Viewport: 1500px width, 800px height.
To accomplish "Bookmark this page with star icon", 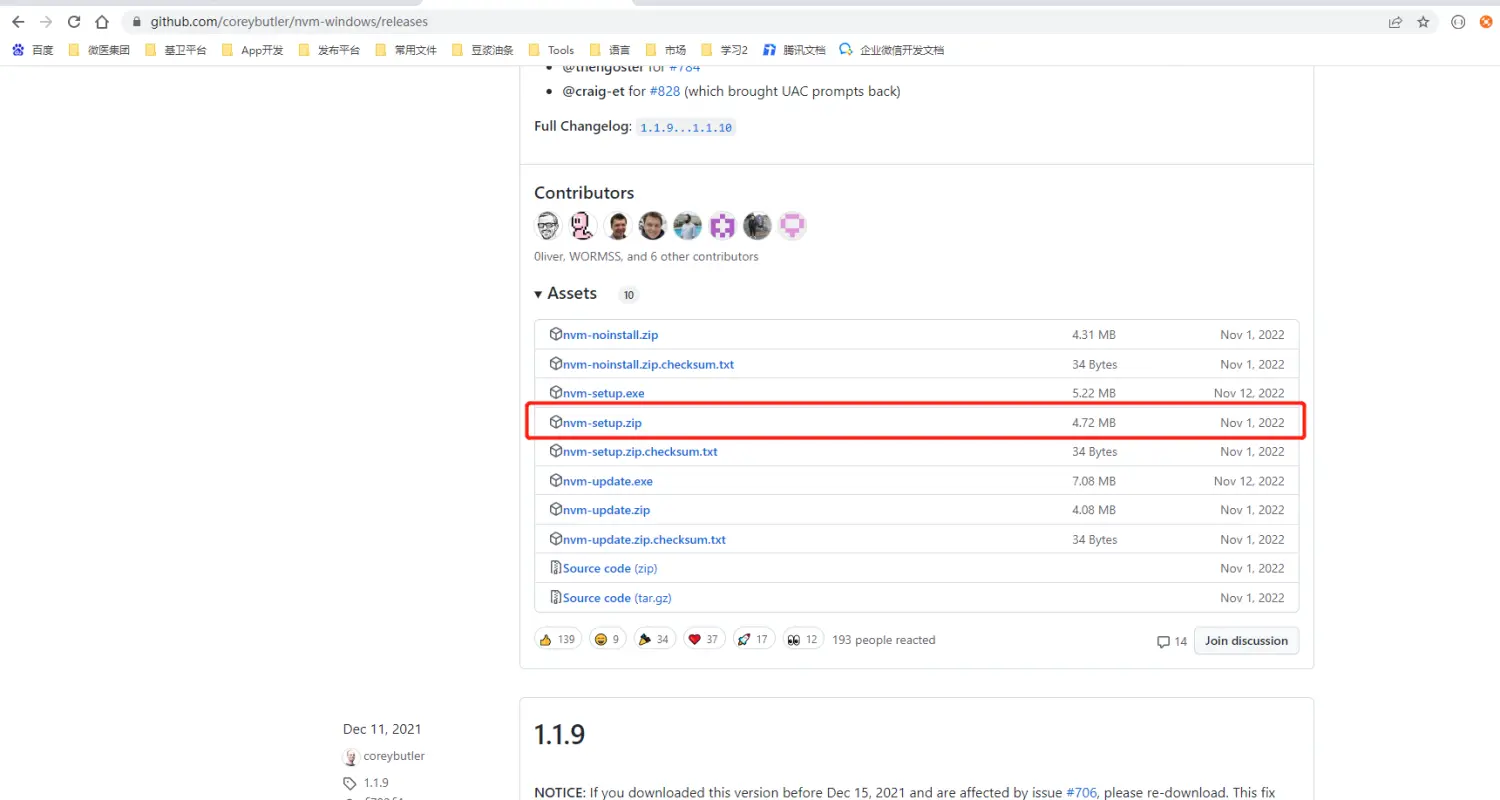I will (x=1423, y=22).
